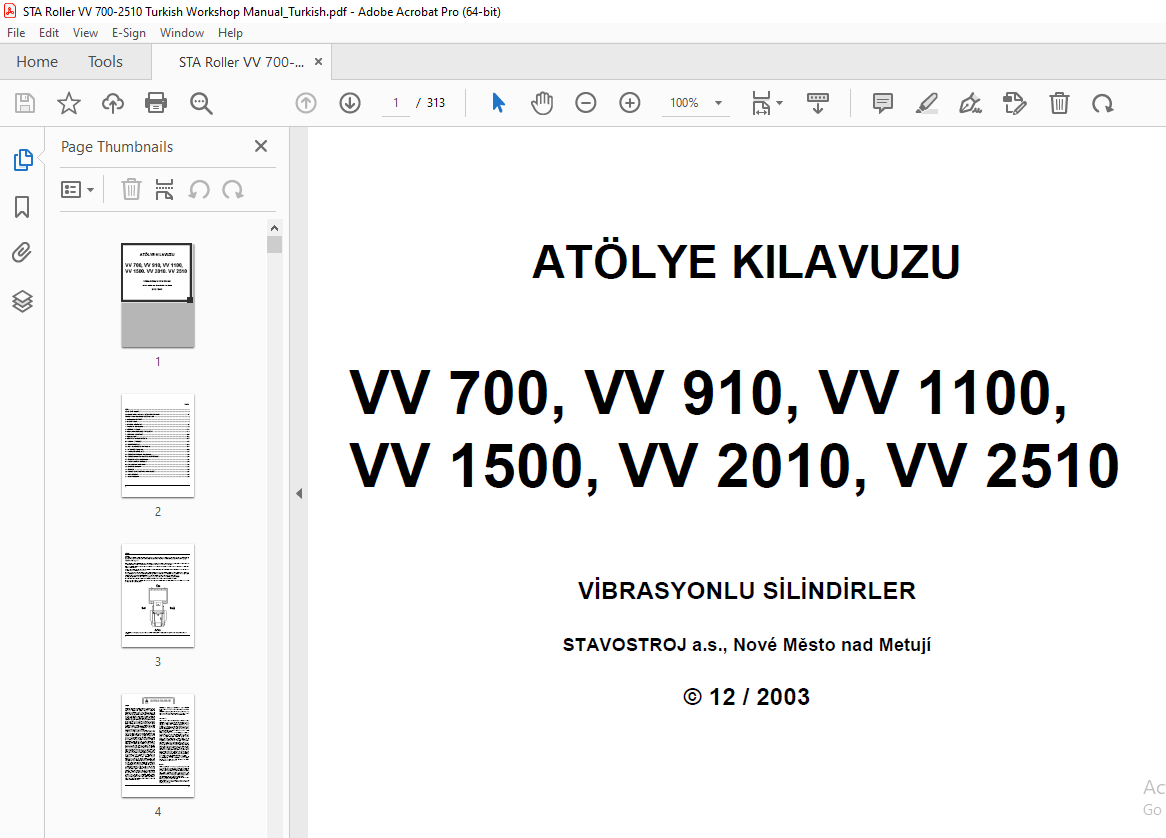Enable scrolling mode keyboard icon

point(817,103)
